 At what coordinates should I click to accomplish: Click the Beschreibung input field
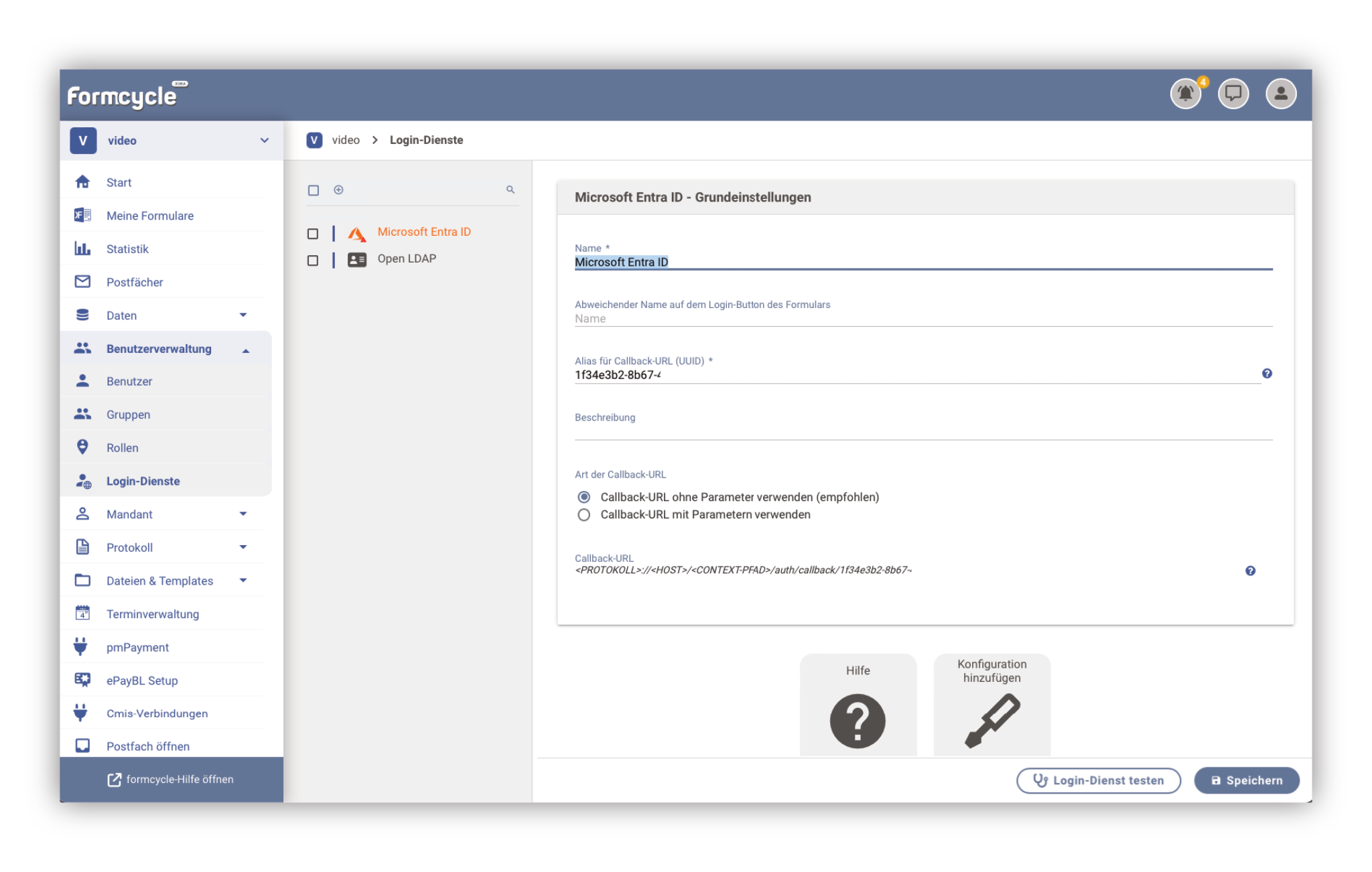click(x=923, y=431)
